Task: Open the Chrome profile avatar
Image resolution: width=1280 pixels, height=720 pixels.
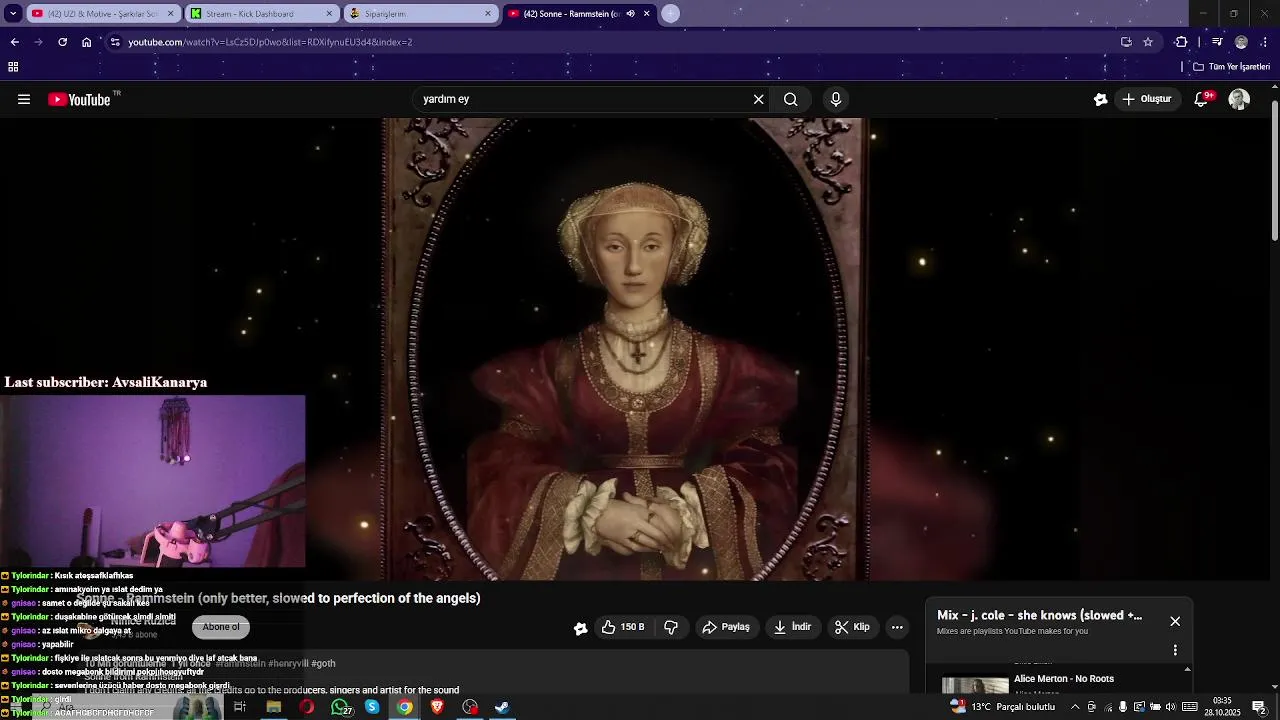Action: click(x=1241, y=42)
